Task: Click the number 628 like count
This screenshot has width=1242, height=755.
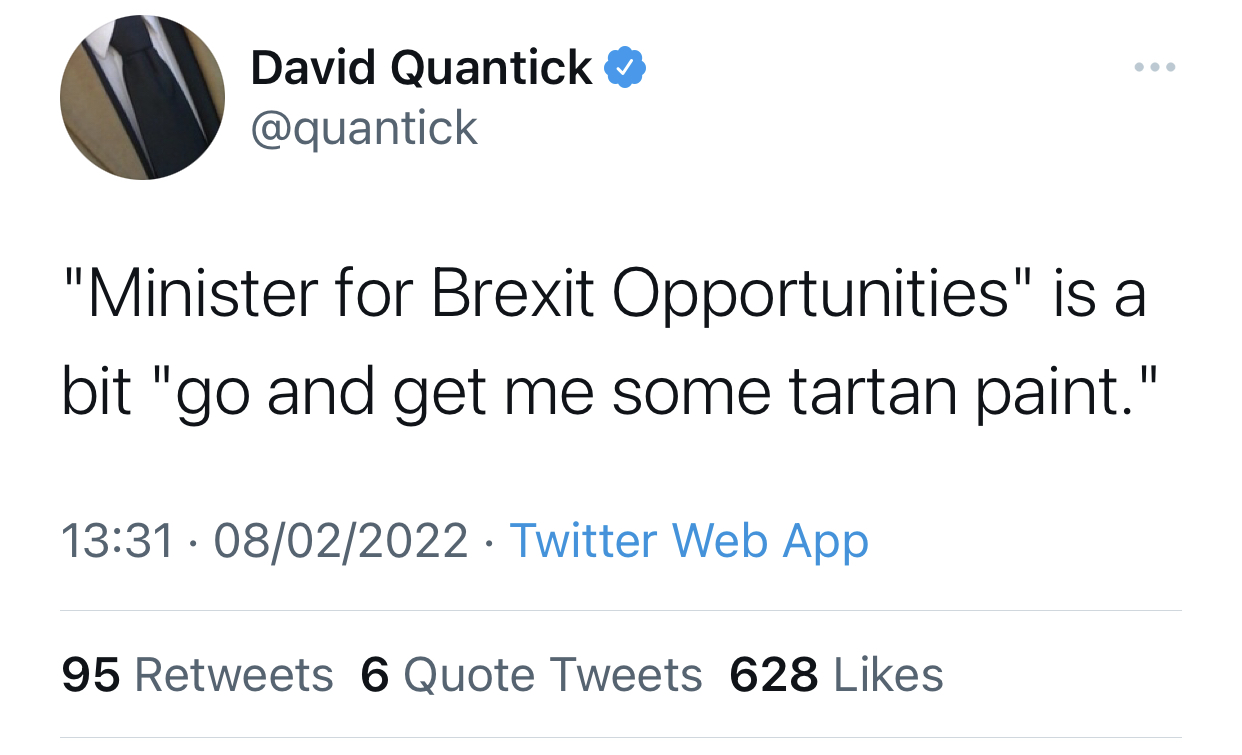Action: 773,675
